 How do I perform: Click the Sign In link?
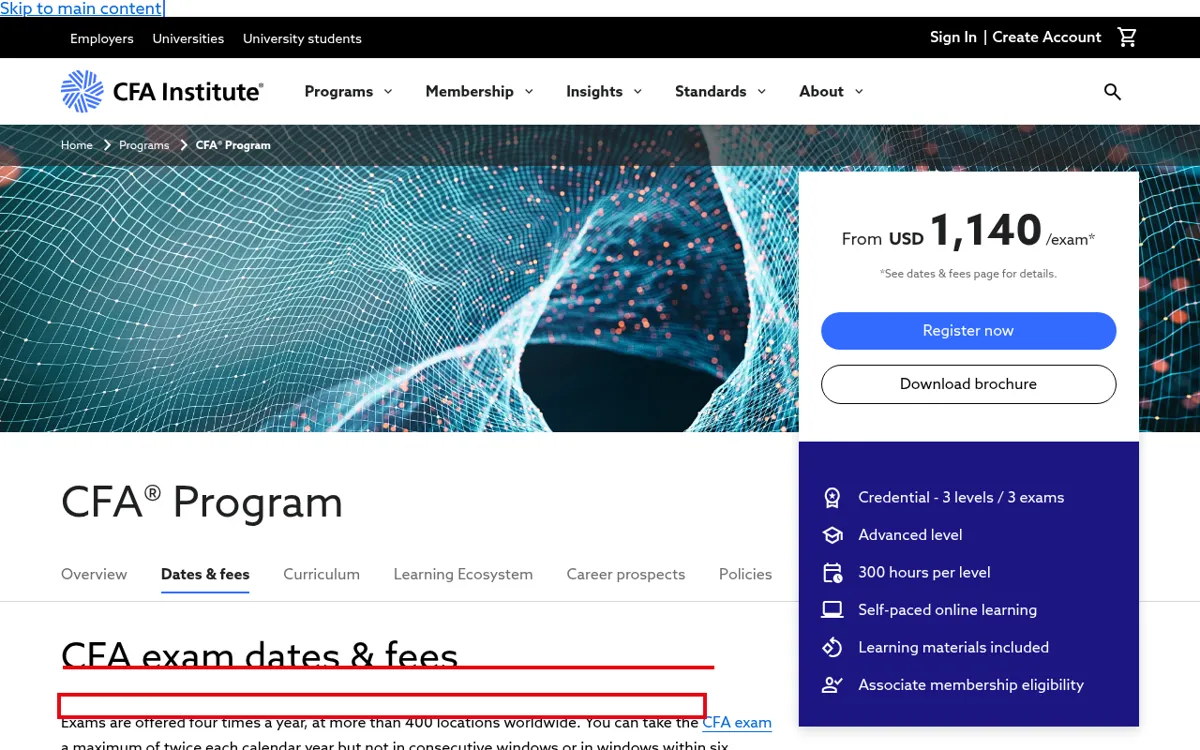point(953,37)
